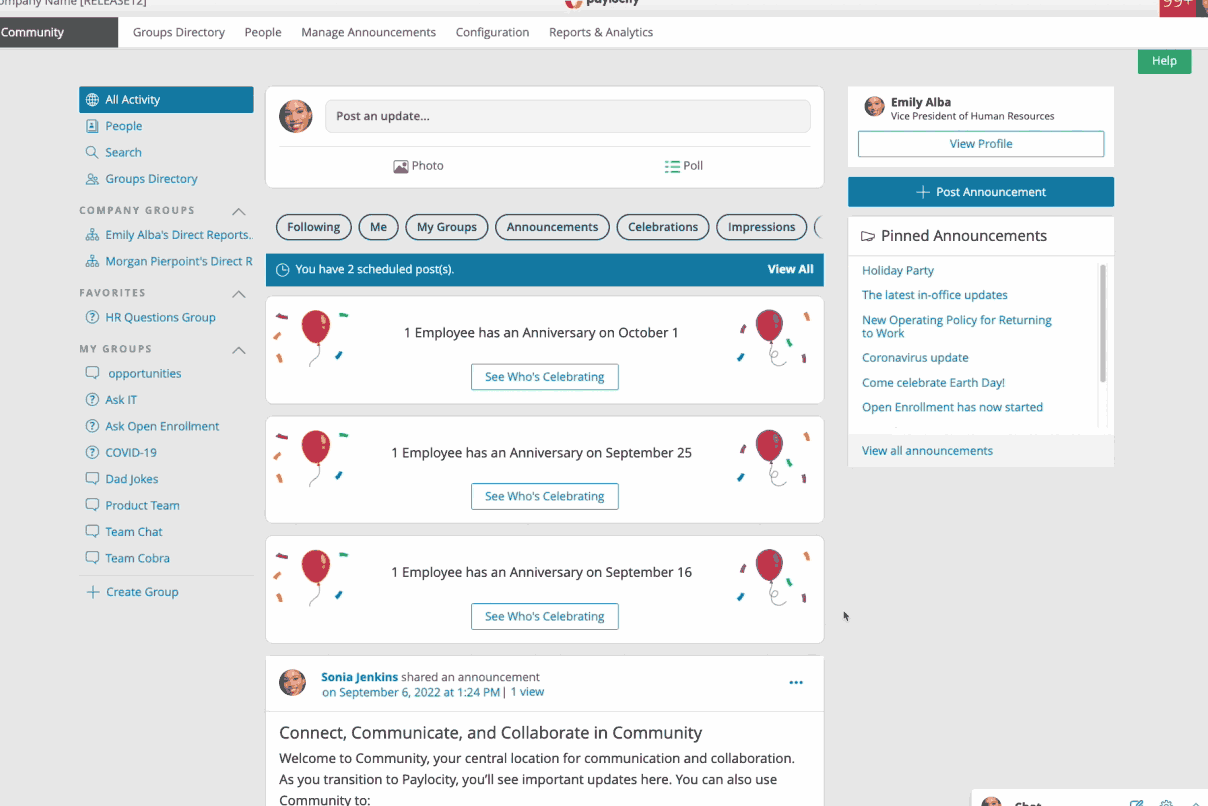The height and width of the screenshot is (806, 1208).
Task: Filter the feed by Me
Action: tap(378, 227)
